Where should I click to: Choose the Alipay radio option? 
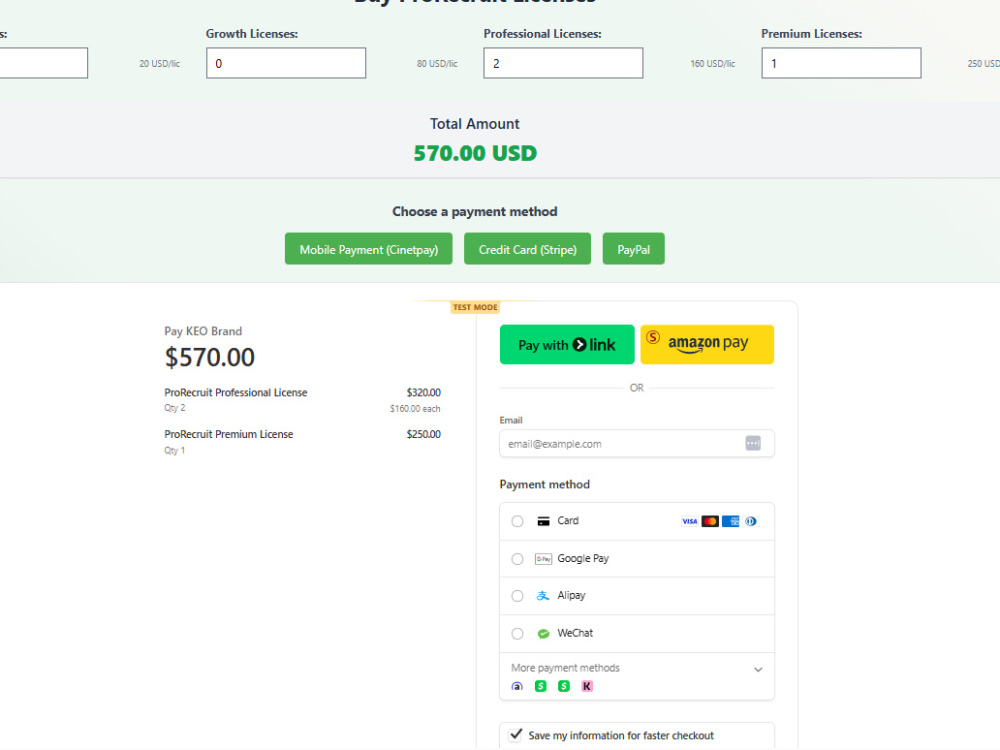pyautogui.click(x=517, y=596)
